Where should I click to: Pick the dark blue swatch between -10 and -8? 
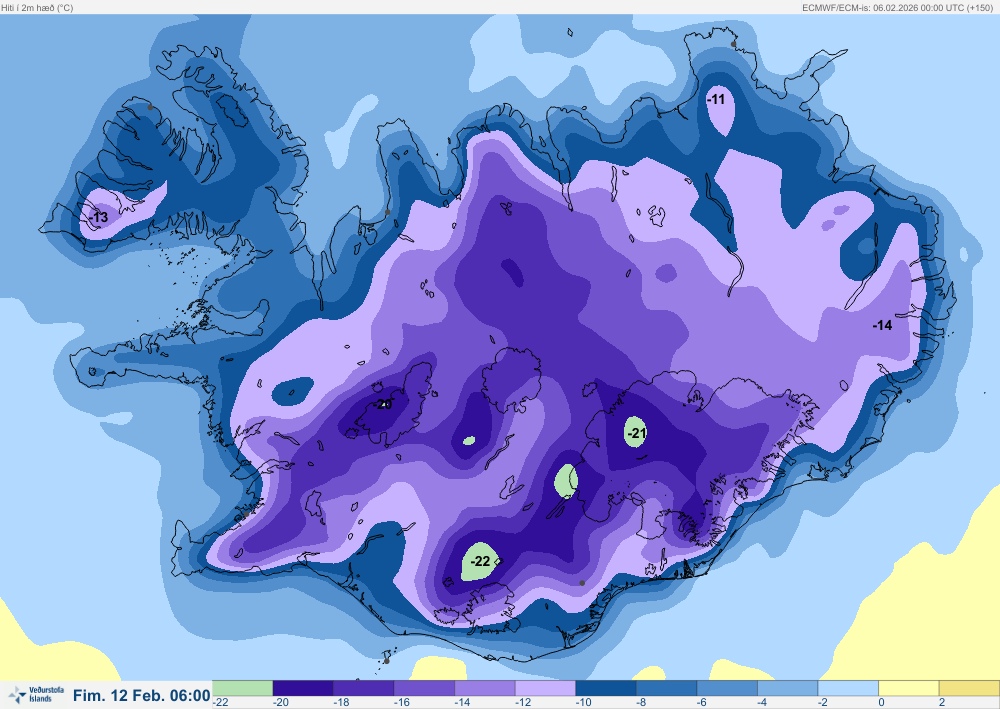[x=606, y=689]
